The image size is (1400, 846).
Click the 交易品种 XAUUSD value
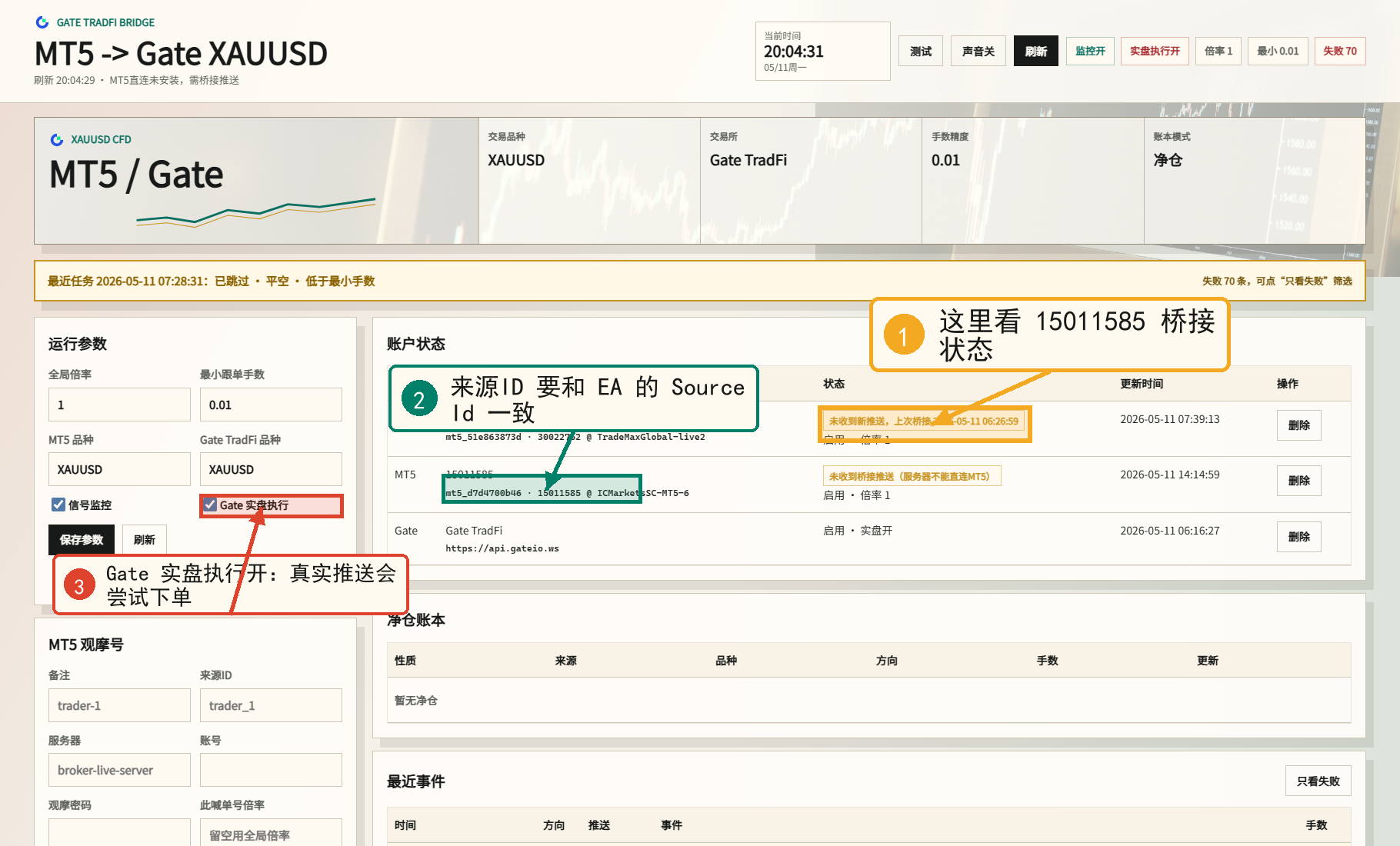coord(516,160)
